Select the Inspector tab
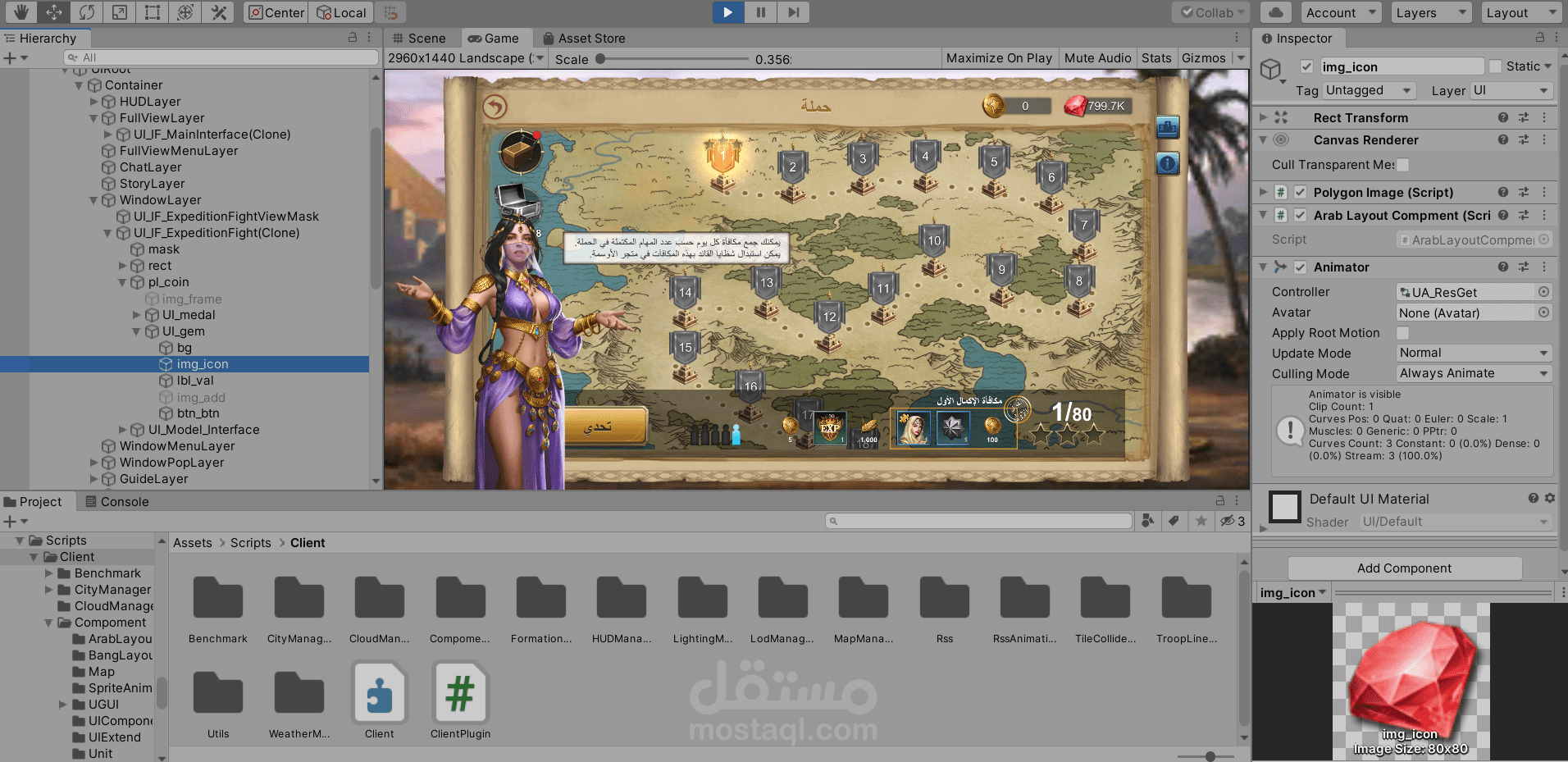This screenshot has width=1568, height=762. pyautogui.click(x=1297, y=39)
